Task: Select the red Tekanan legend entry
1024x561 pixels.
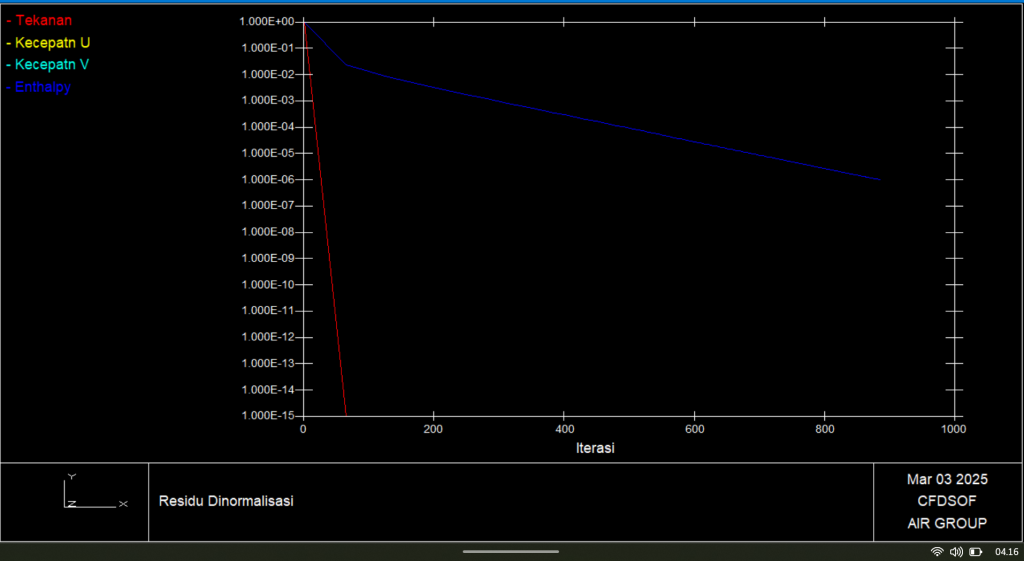Action: tap(41, 20)
